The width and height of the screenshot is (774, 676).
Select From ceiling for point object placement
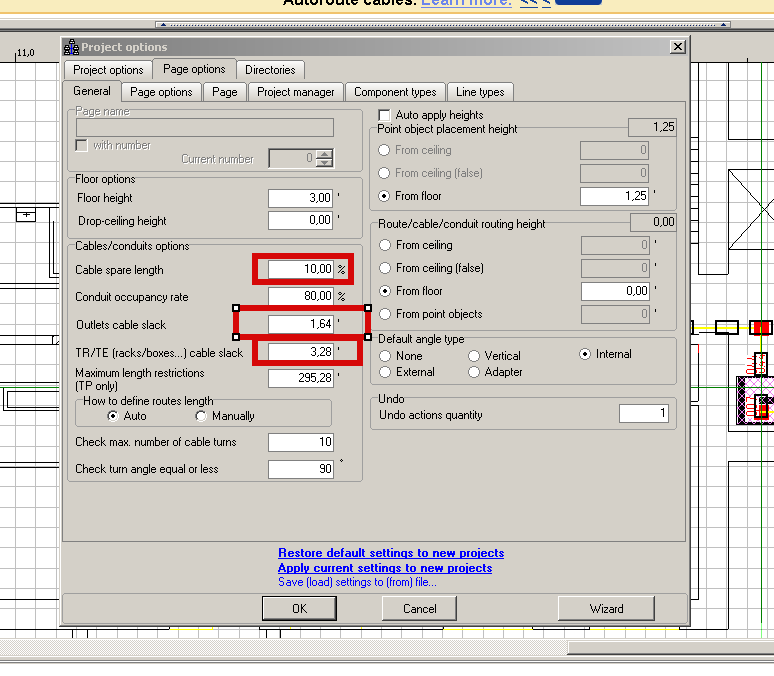tap(384, 150)
